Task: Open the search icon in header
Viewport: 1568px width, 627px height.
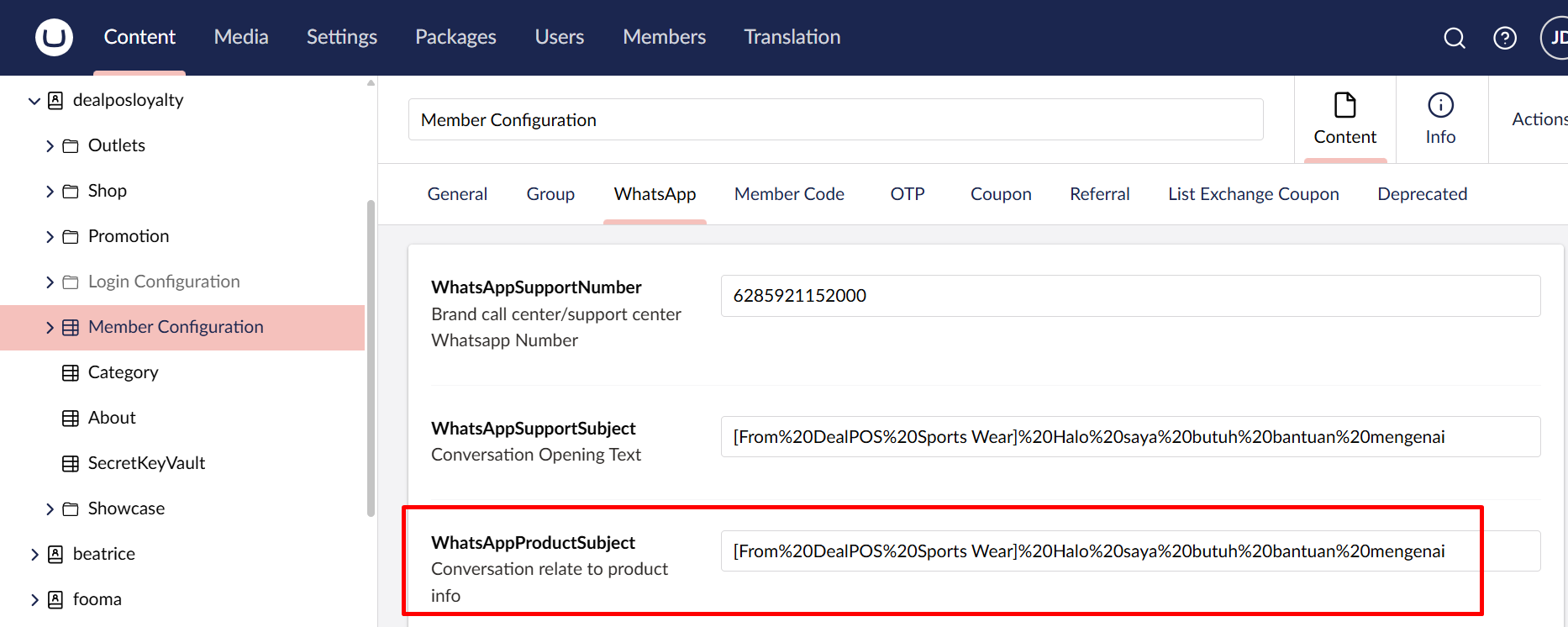Action: coord(1455,38)
